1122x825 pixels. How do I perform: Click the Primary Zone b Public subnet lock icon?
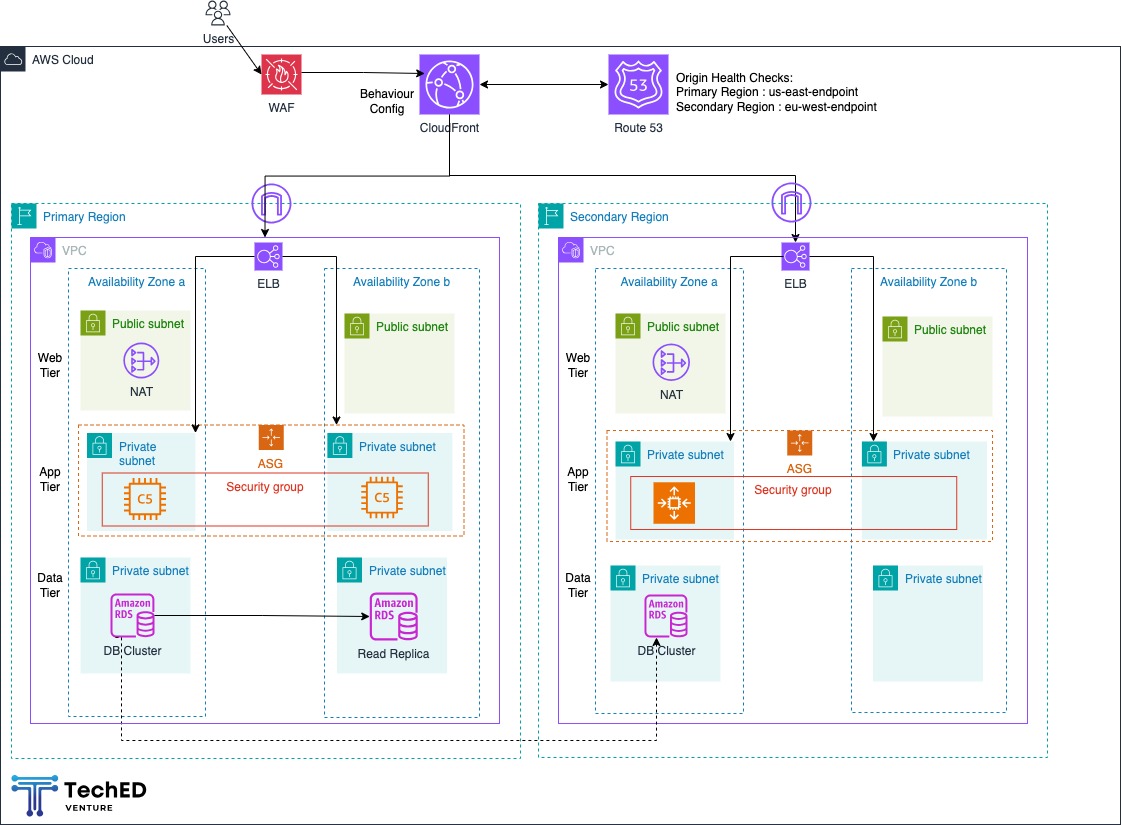tap(357, 326)
